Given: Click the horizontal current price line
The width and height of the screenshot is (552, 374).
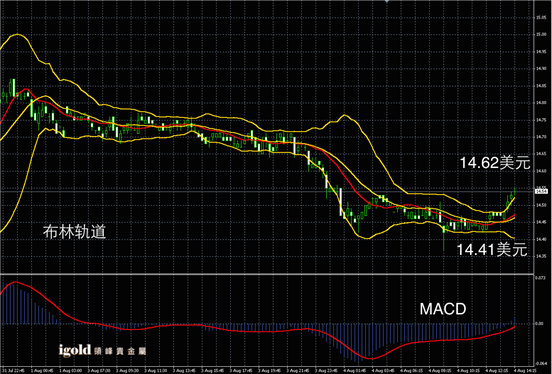Looking at the screenshot, I should click(x=267, y=192).
